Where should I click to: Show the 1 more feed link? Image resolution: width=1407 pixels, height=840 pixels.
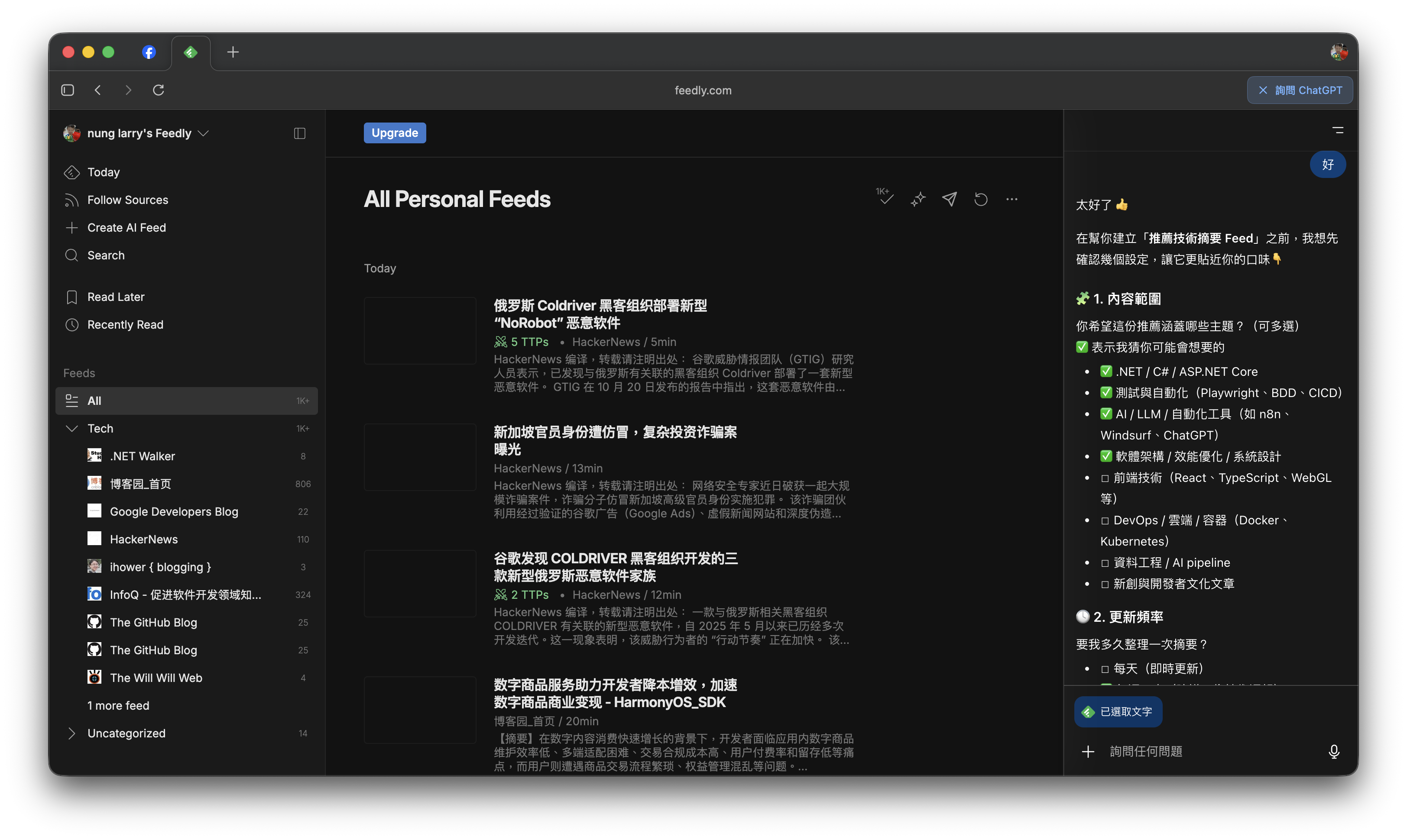(118, 706)
